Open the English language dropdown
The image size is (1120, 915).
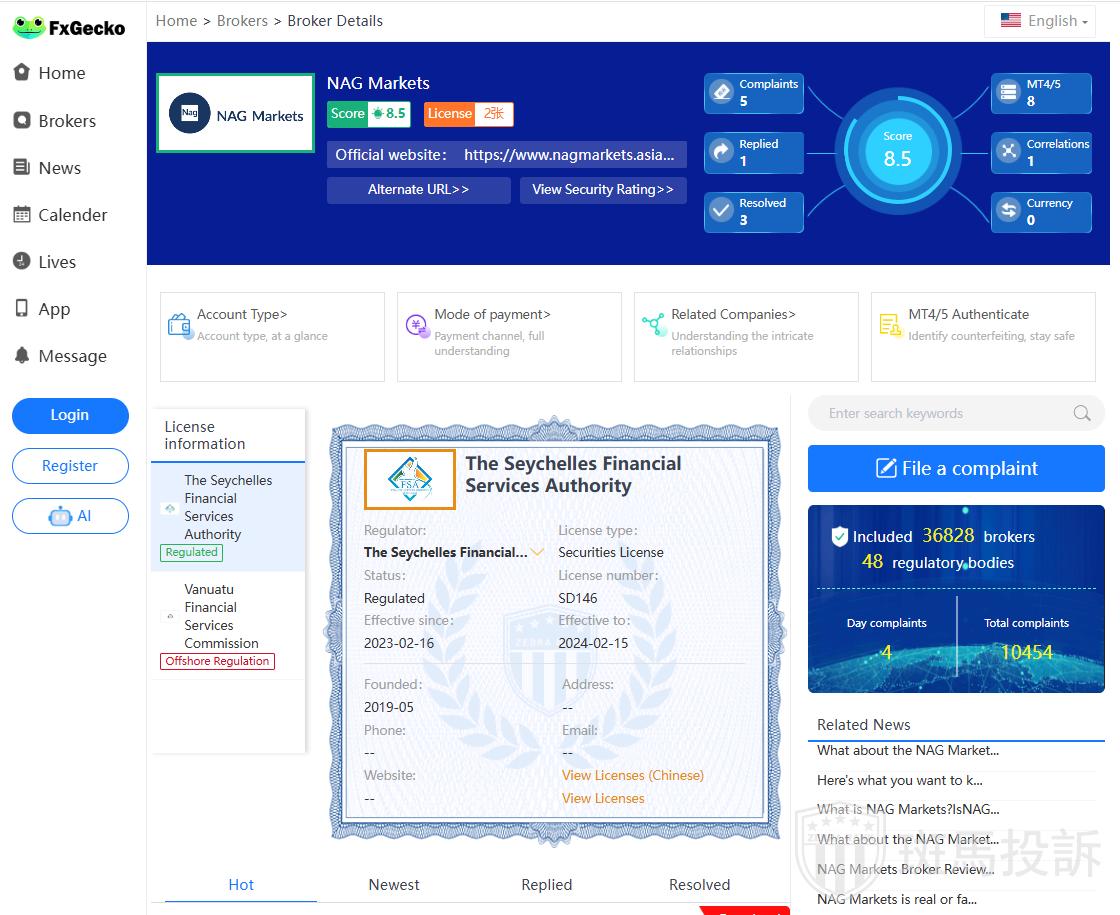1044,21
